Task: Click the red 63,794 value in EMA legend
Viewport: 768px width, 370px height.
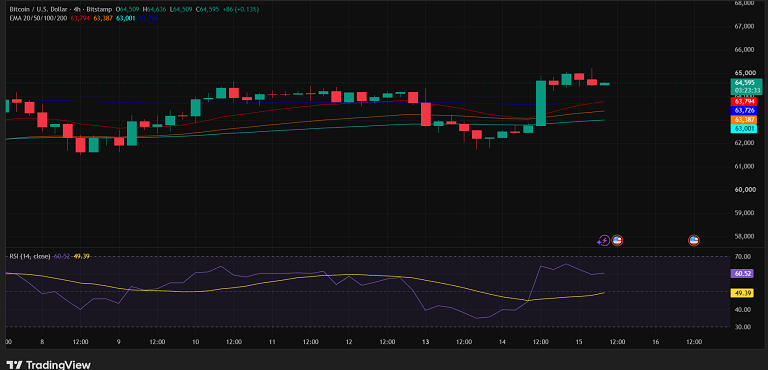Action: (x=81, y=18)
